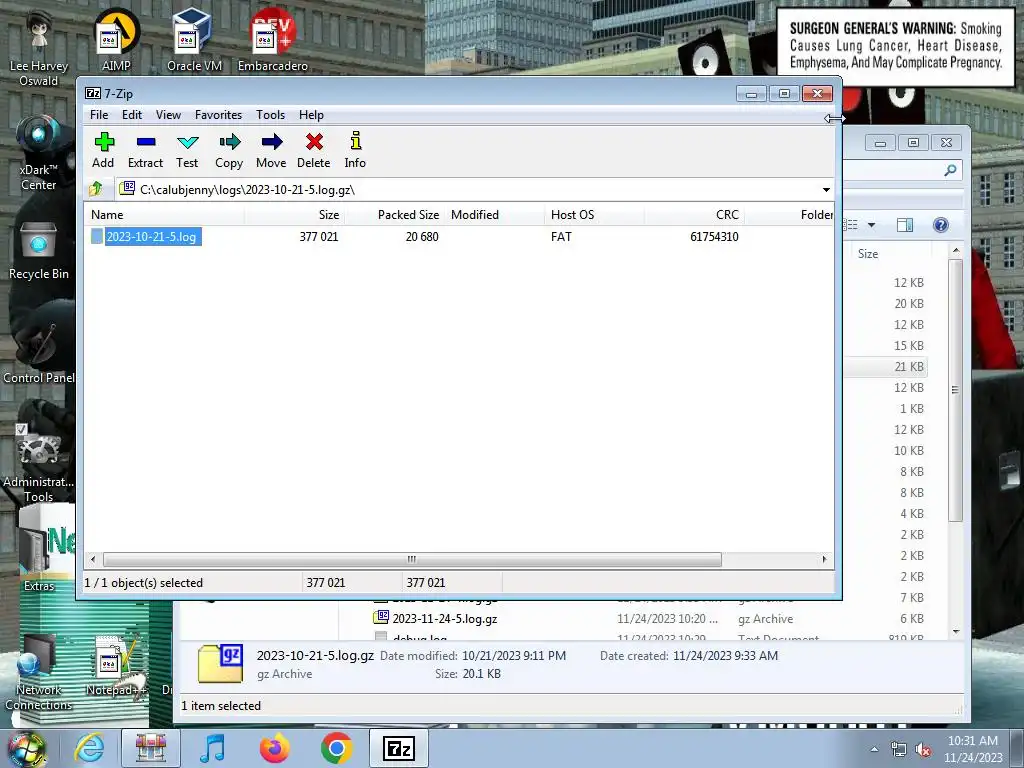Launch Firefox from the taskbar
This screenshot has height=768, width=1024.
[x=275, y=748]
